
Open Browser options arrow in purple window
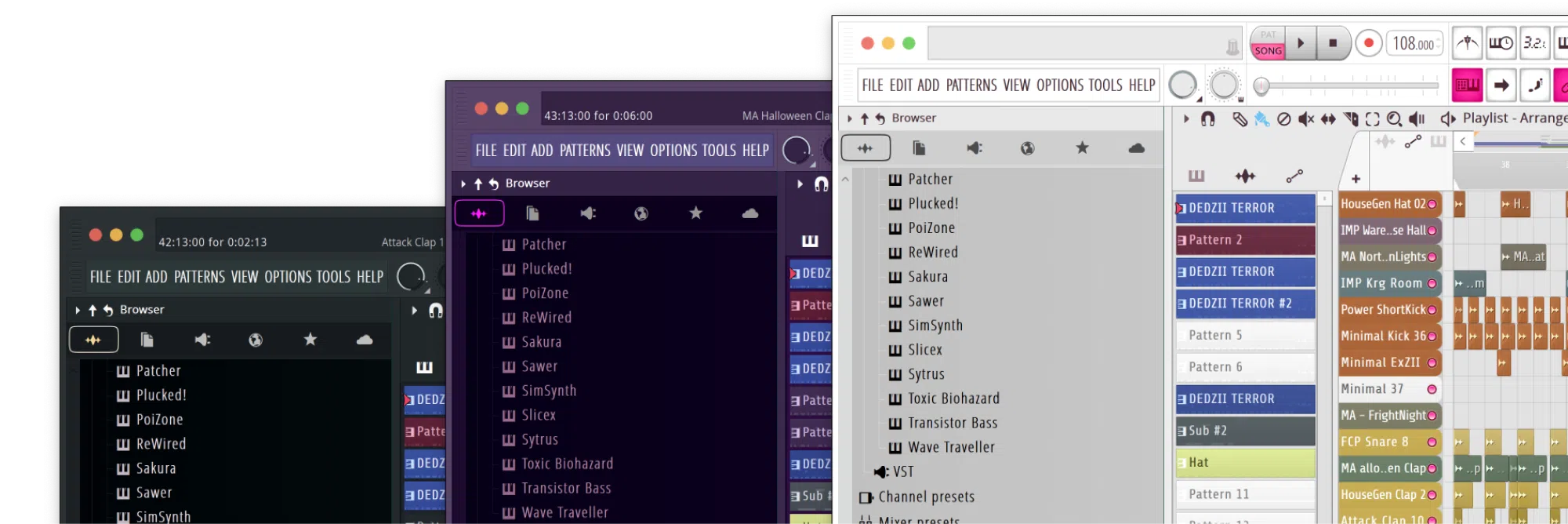[463, 184]
